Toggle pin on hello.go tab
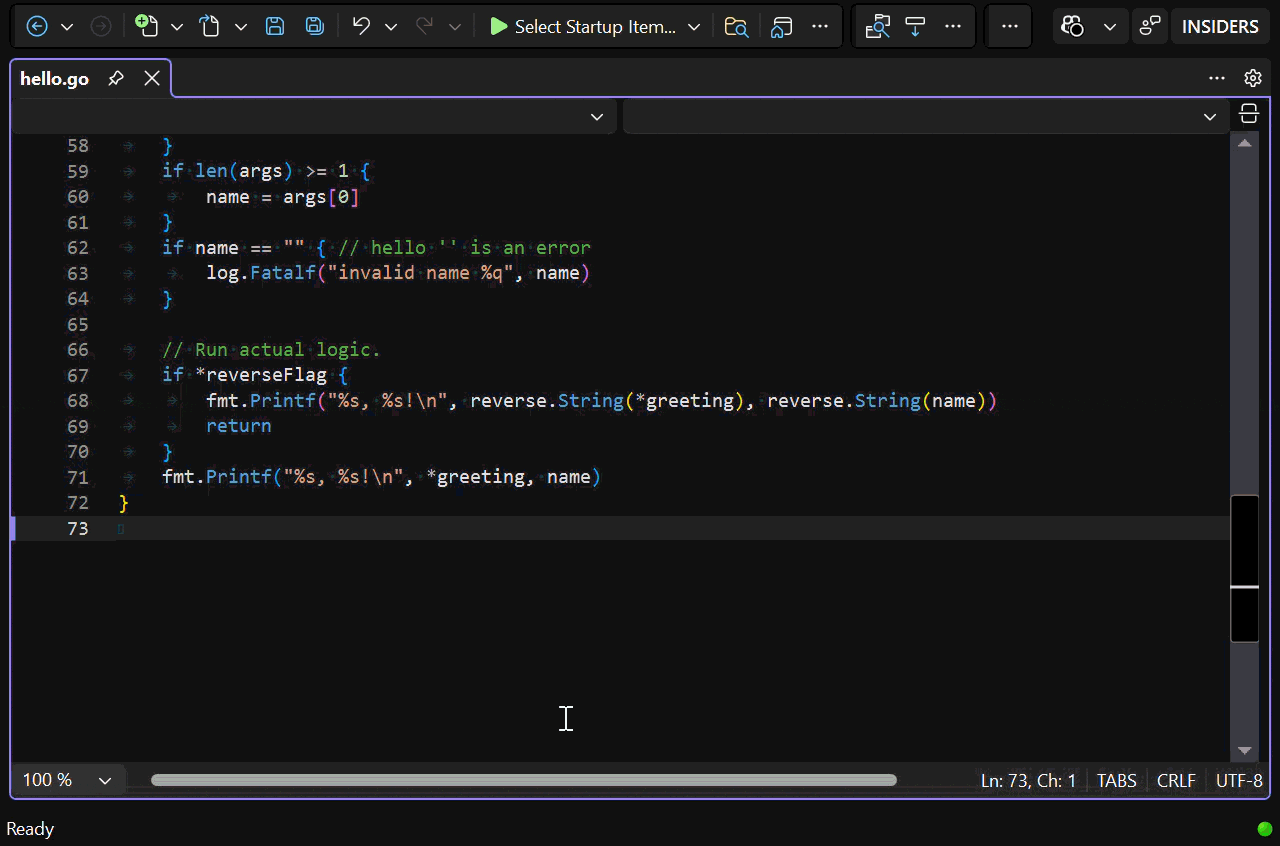 (116, 78)
